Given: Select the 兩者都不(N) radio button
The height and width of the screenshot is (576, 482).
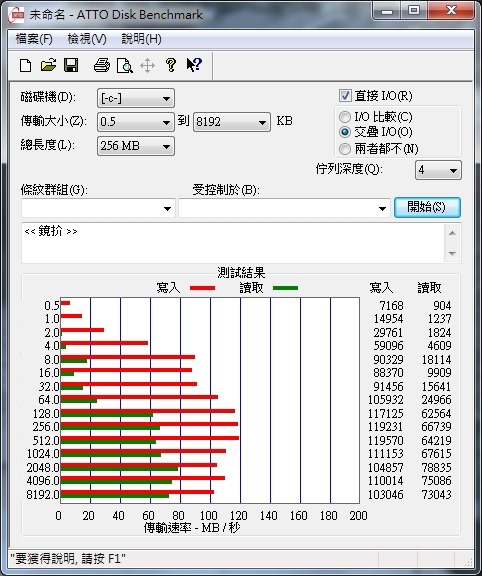Looking at the screenshot, I should point(345,149).
